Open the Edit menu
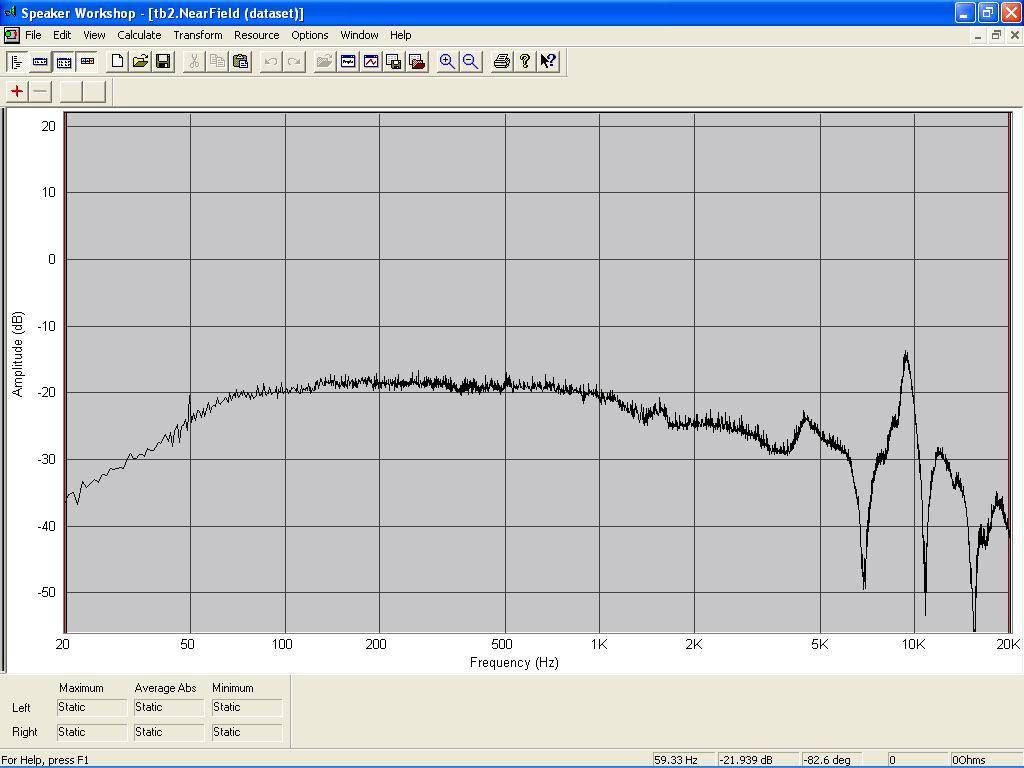1024x768 pixels. point(62,35)
